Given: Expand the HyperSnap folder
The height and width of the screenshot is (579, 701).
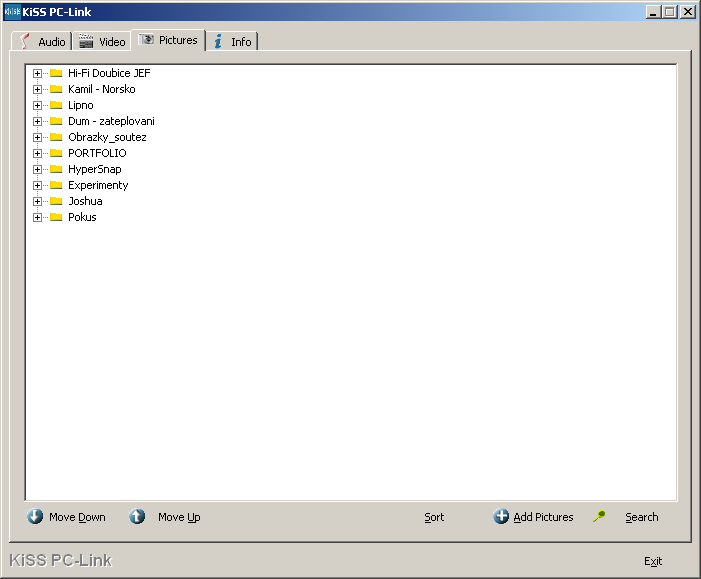Looking at the screenshot, I should [38, 169].
